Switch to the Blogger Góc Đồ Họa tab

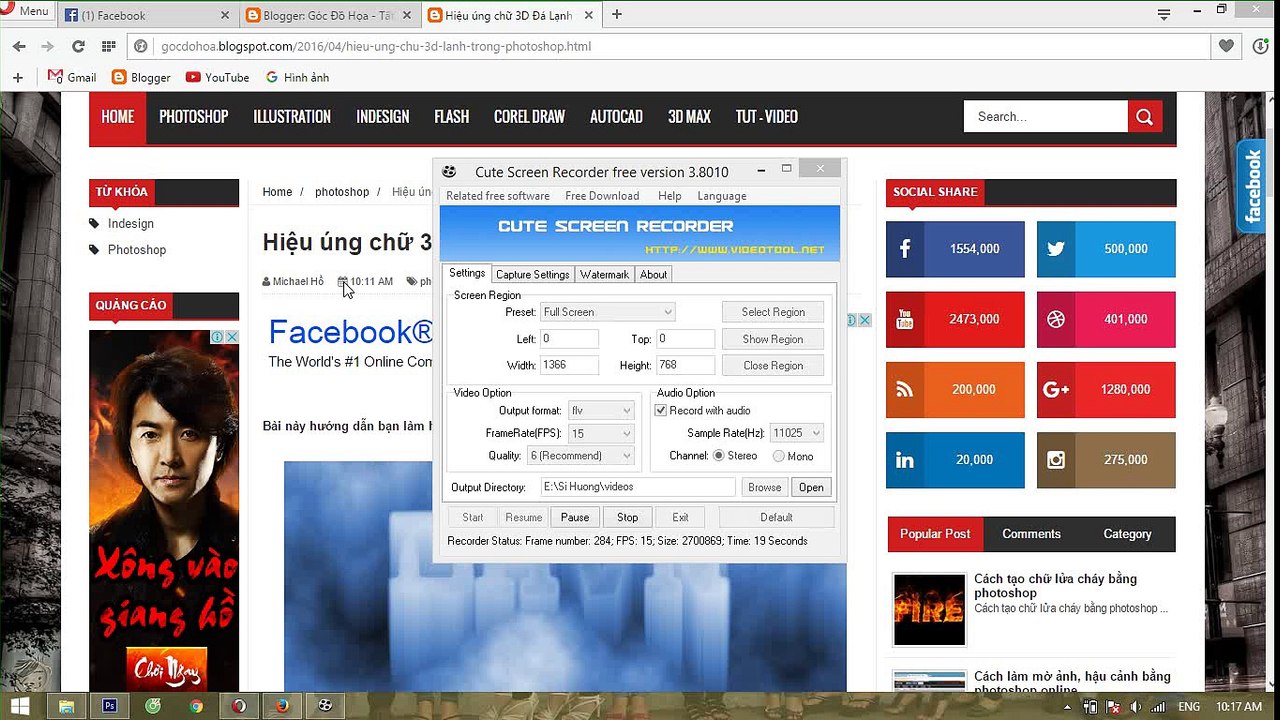(x=329, y=15)
